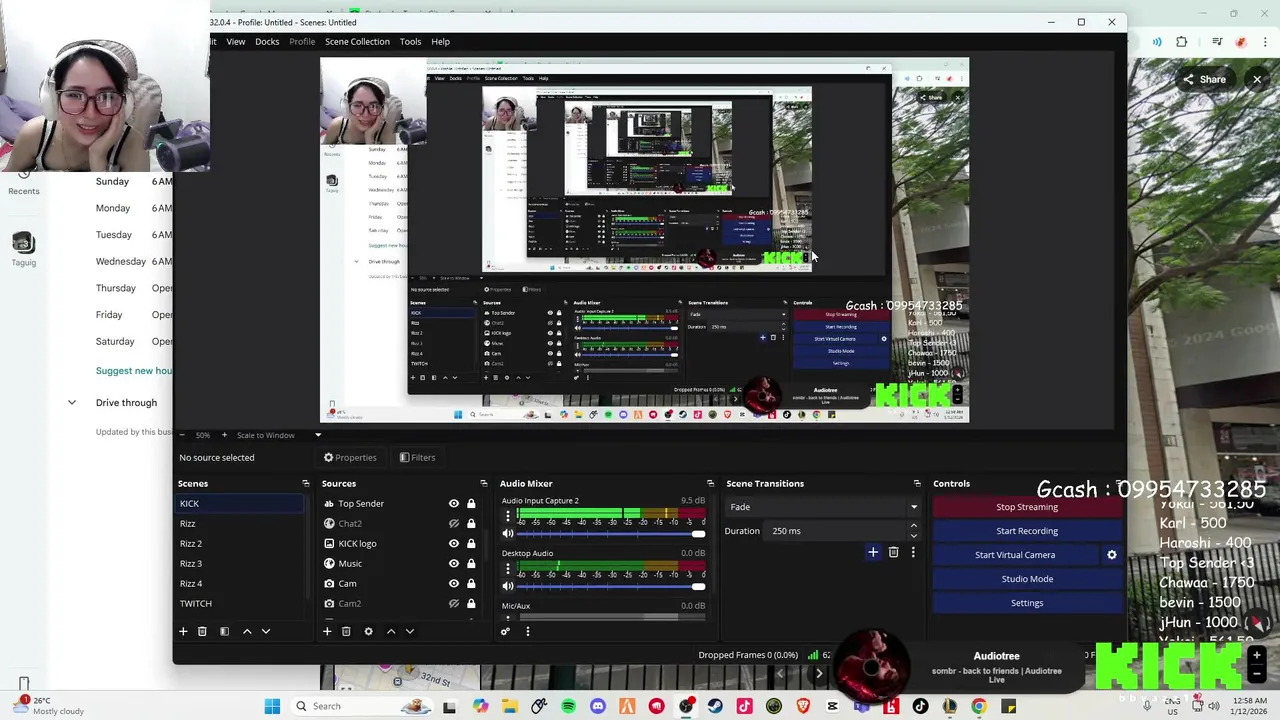This screenshot has width=1280, height=720.
Task: Open the Docks menu
Action: pos(267,42)
